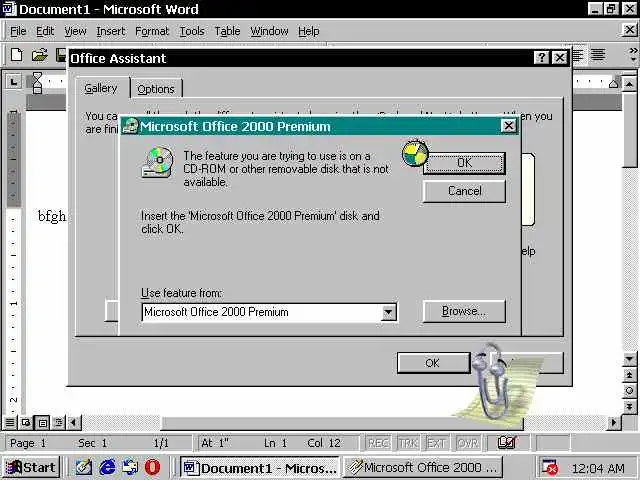640x480 pixels.
Task: Click the CD-ROM icon in the dialog
Action: pyautogui.click(x=158, y=162)
